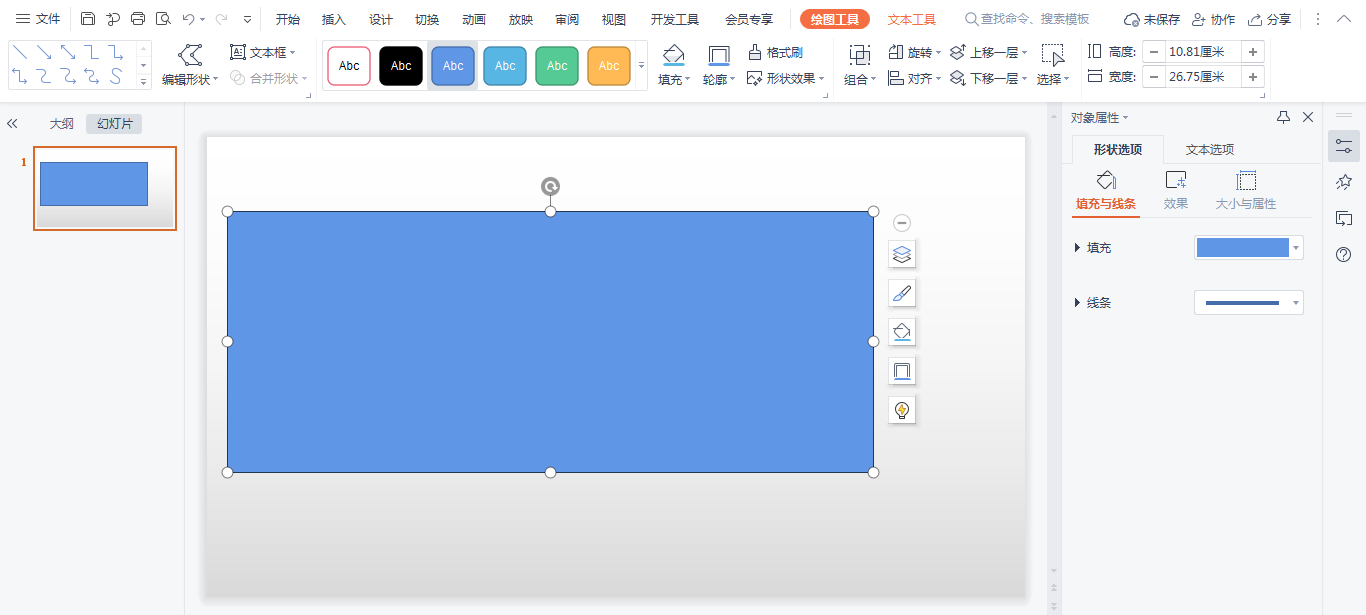Click the 填充 fill bucket icon in ribbon
Image resolution: width=1366 pixels, height=615 pixels.
pyautogui.click(x=673, y=55)
